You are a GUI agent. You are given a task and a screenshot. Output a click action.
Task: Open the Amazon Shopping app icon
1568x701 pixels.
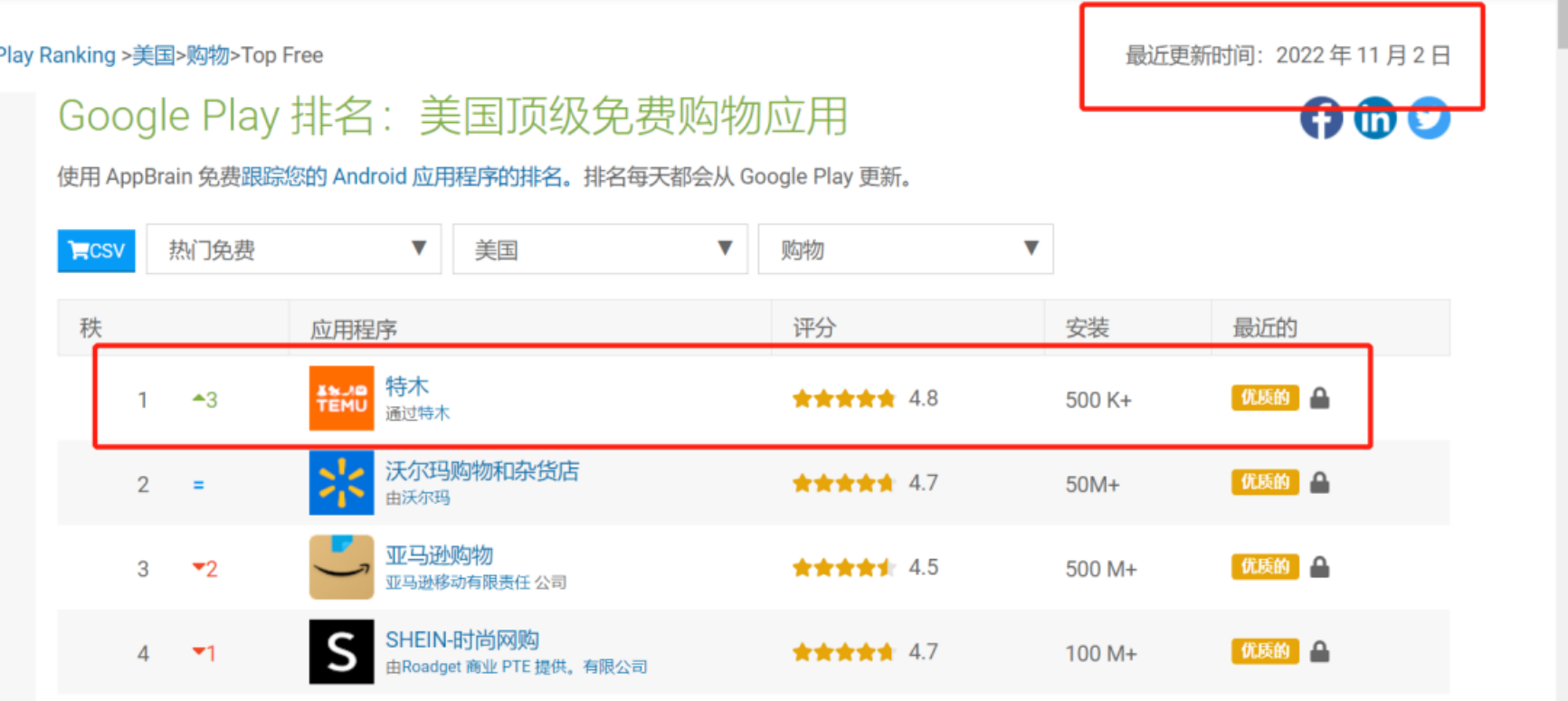pos(341,567)
